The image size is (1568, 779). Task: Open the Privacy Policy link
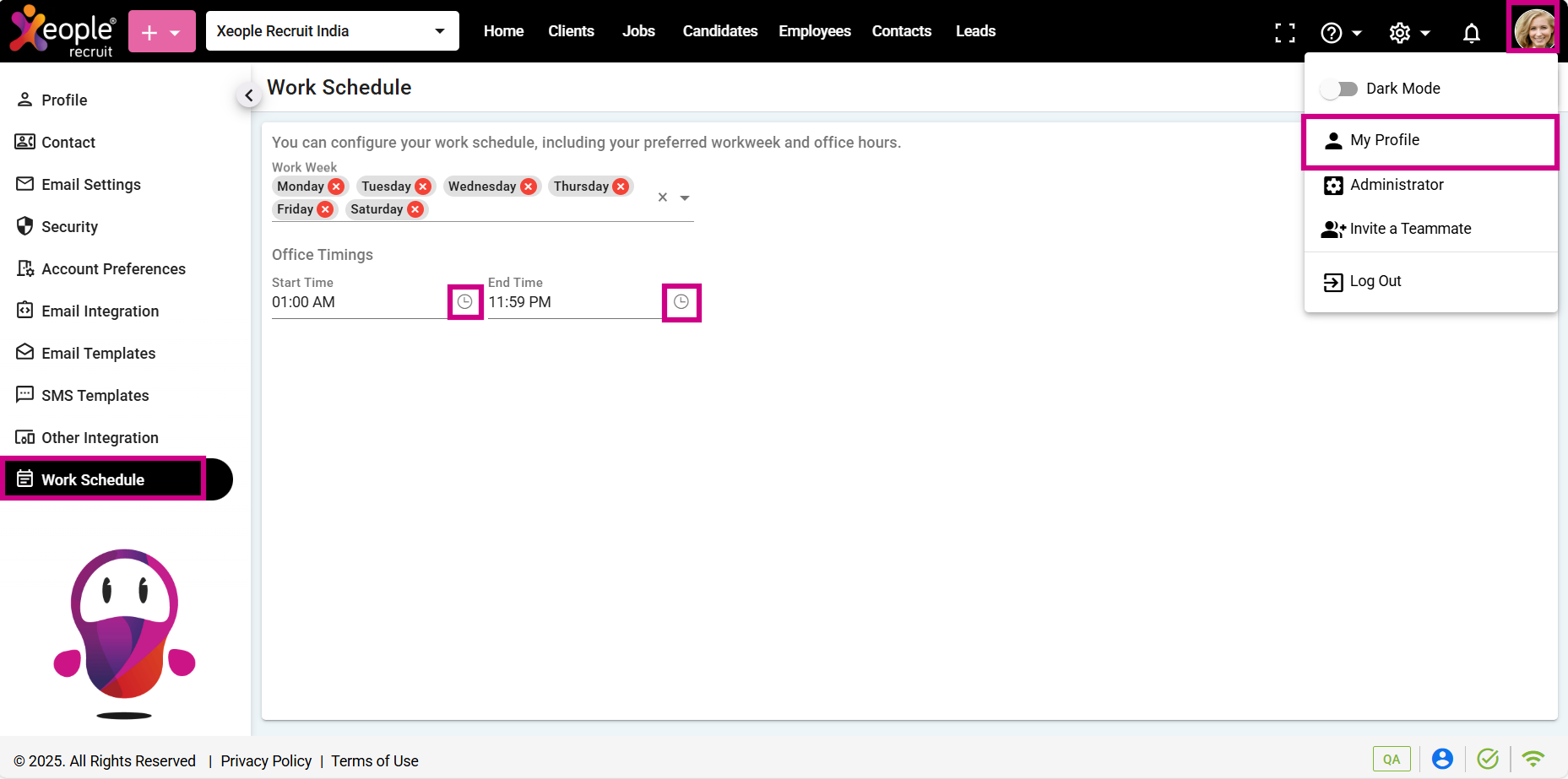click(266, 761)
